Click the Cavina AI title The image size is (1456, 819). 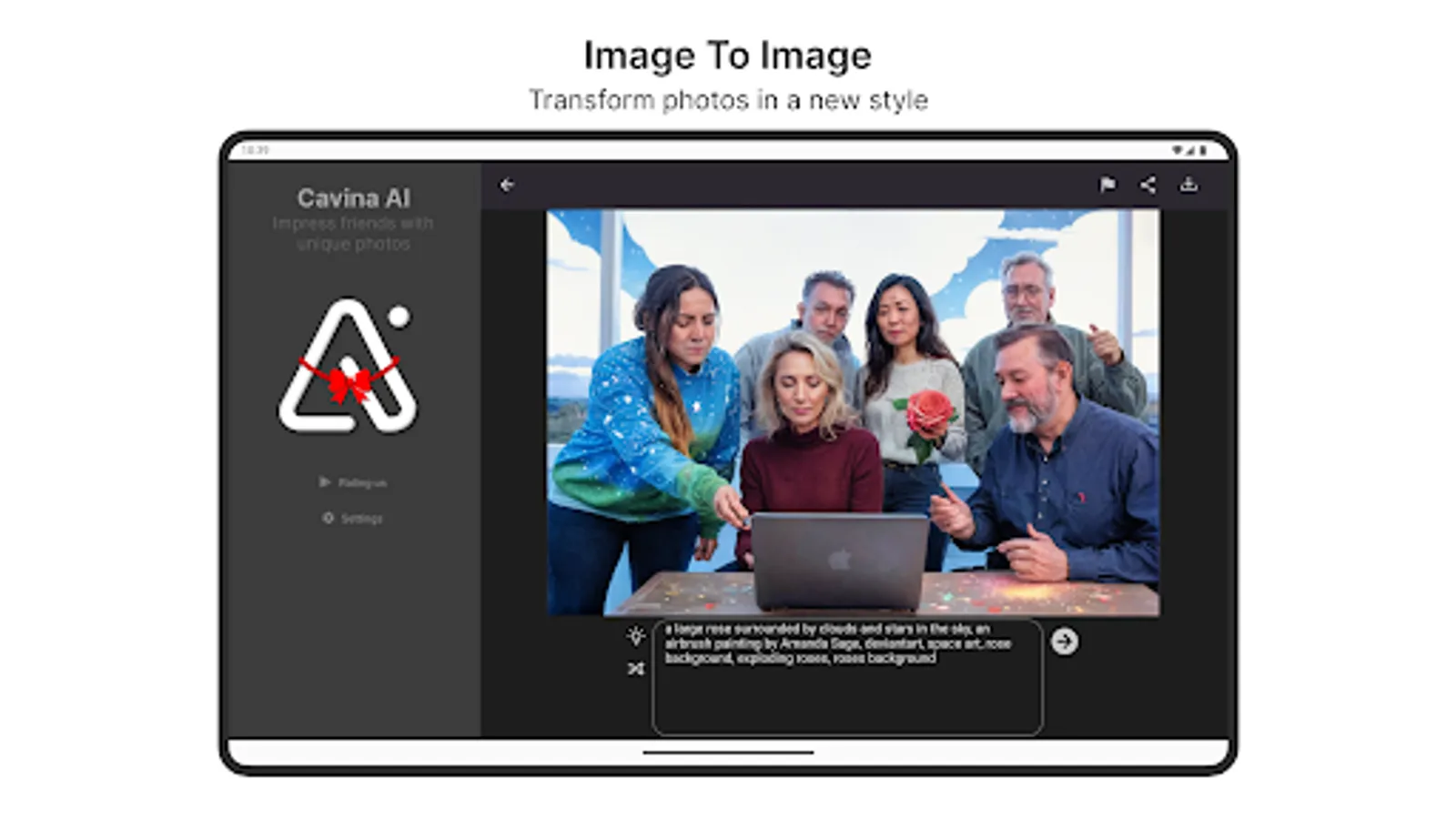click(x=353, y=197)
